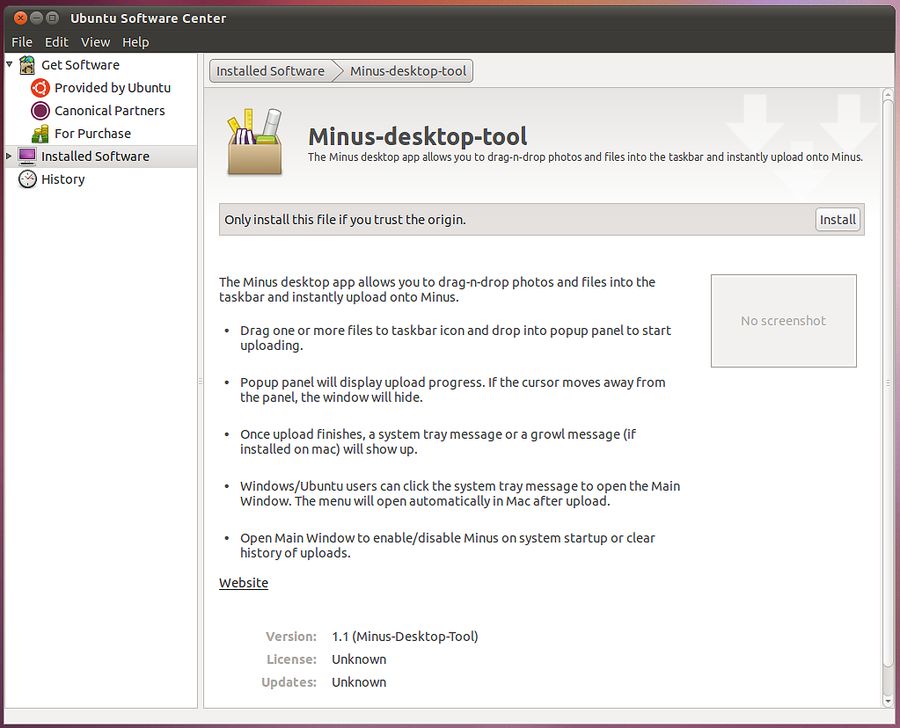Image resolution: width=900 pixels, height=728 pixels.
Task: Collapse the Get Software tree arrow
Action: (x=10, y=65)
